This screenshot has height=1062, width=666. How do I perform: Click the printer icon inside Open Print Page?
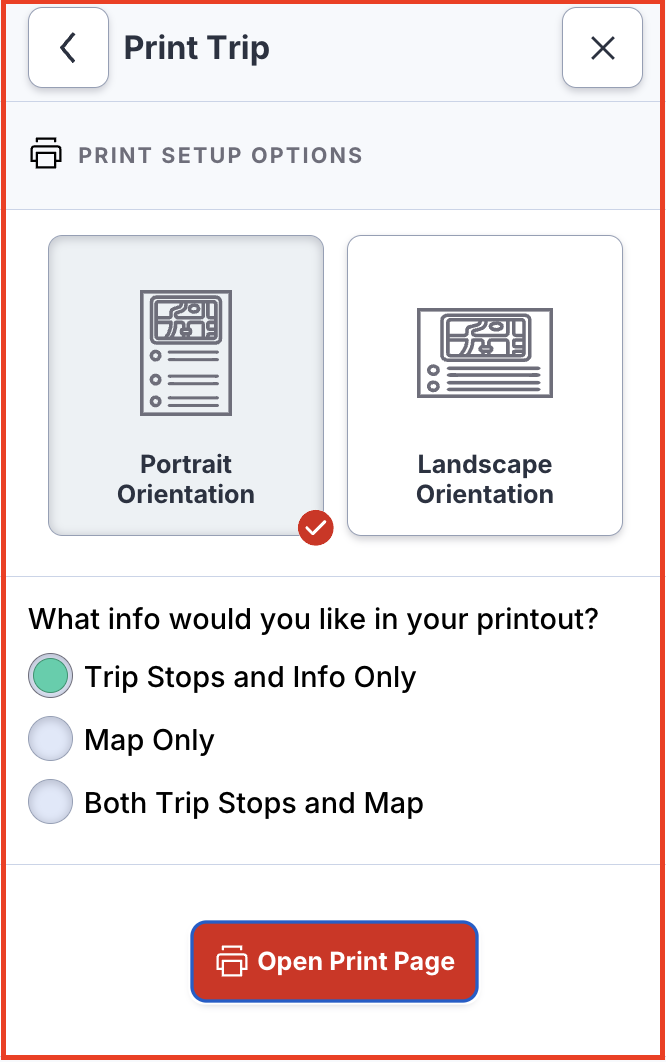[232, 962]
